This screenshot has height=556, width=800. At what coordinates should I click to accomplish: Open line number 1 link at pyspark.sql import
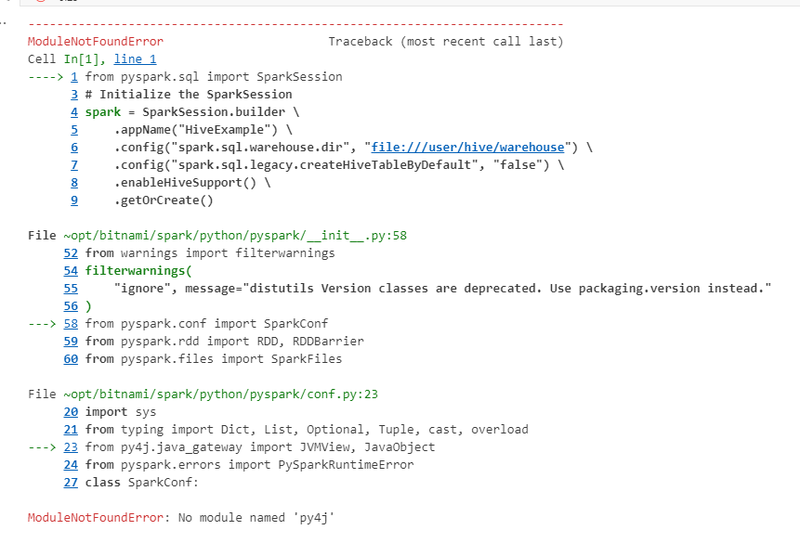(74, 77)
